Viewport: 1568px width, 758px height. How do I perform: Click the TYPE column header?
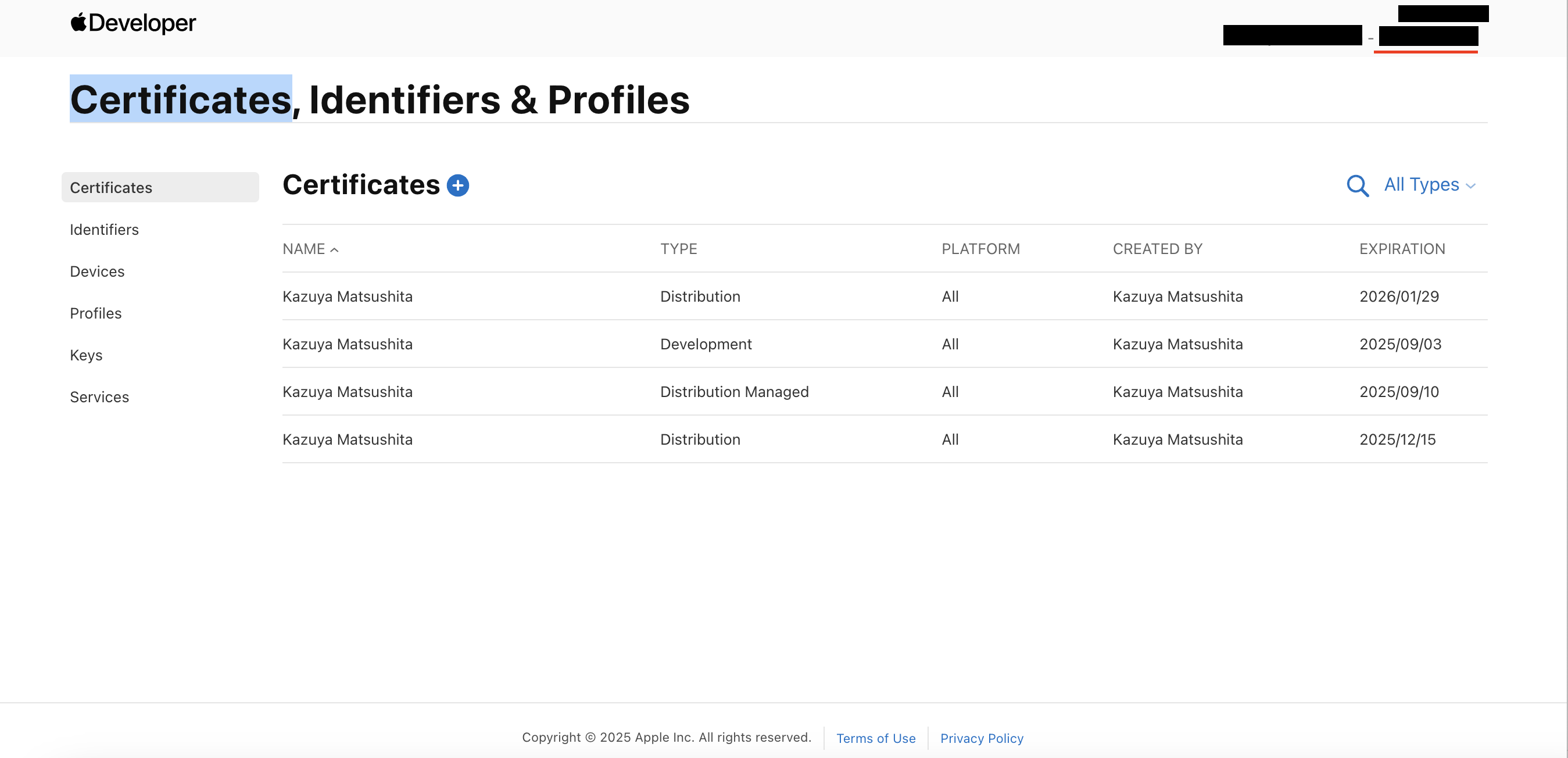[x=678, y=249]
